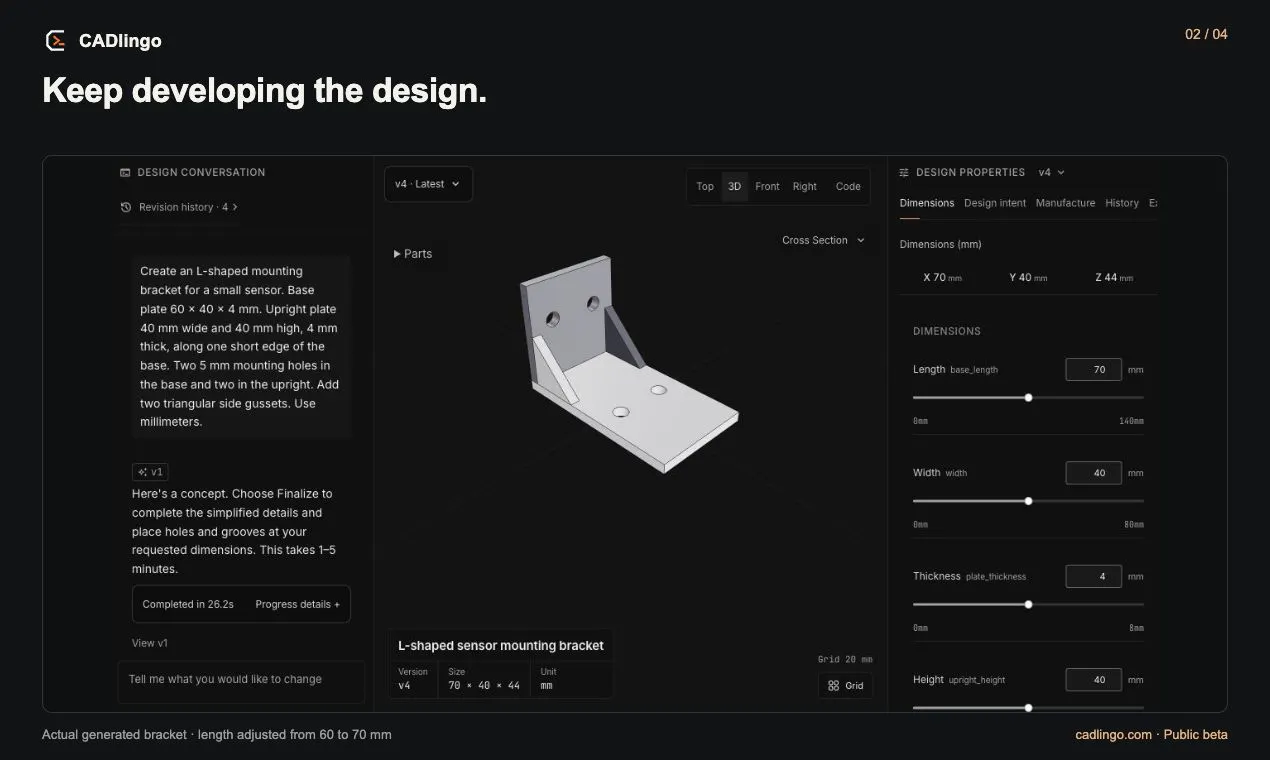Click the Length base_length slider handle
The height and width of the screenshot is (760, 1270).
pos(1028,397)
